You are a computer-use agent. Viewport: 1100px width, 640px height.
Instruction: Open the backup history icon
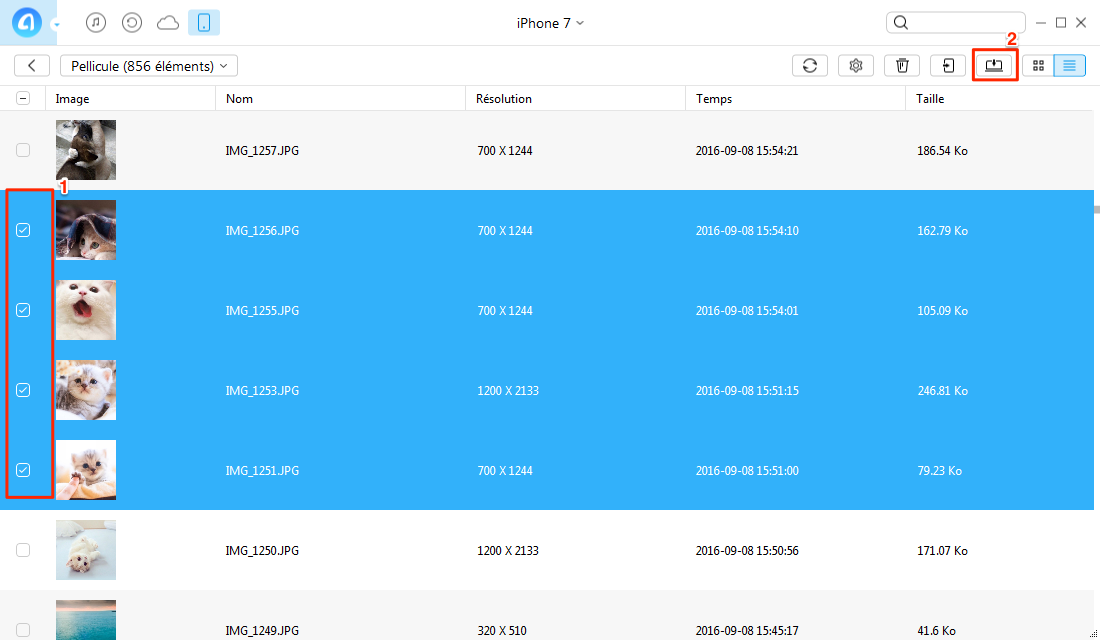(x=132, y=22)
